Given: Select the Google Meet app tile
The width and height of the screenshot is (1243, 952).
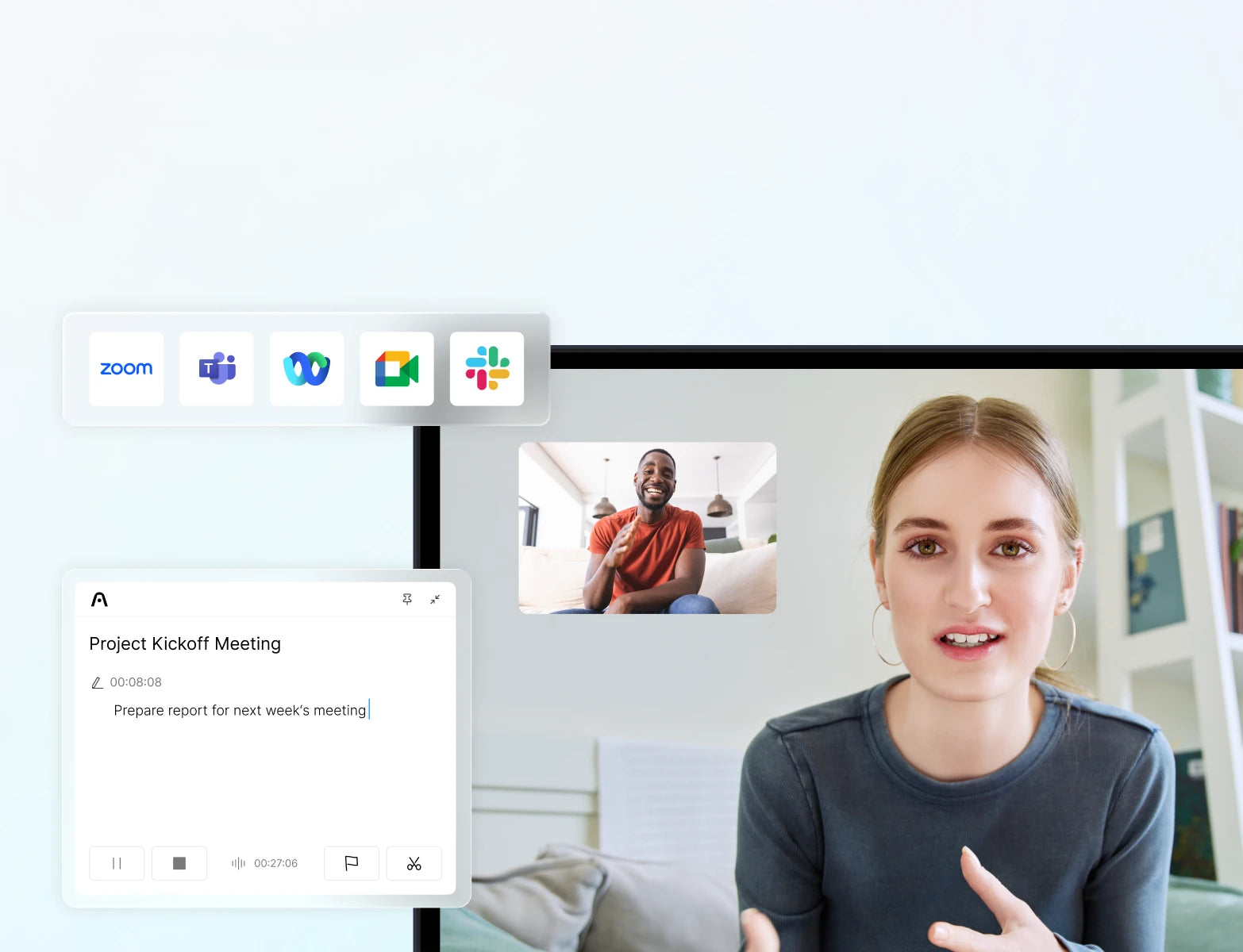Looking at the screenshot, I should [x=397, y=369].
